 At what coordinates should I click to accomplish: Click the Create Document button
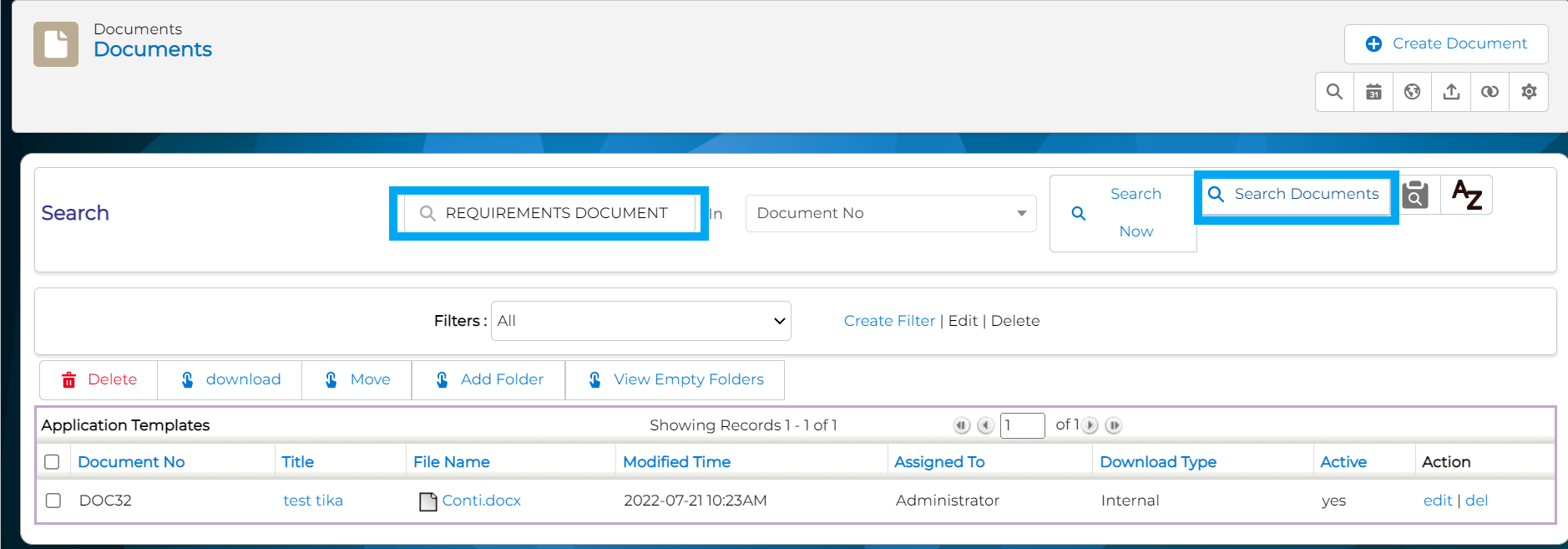tap(1445, 44)
